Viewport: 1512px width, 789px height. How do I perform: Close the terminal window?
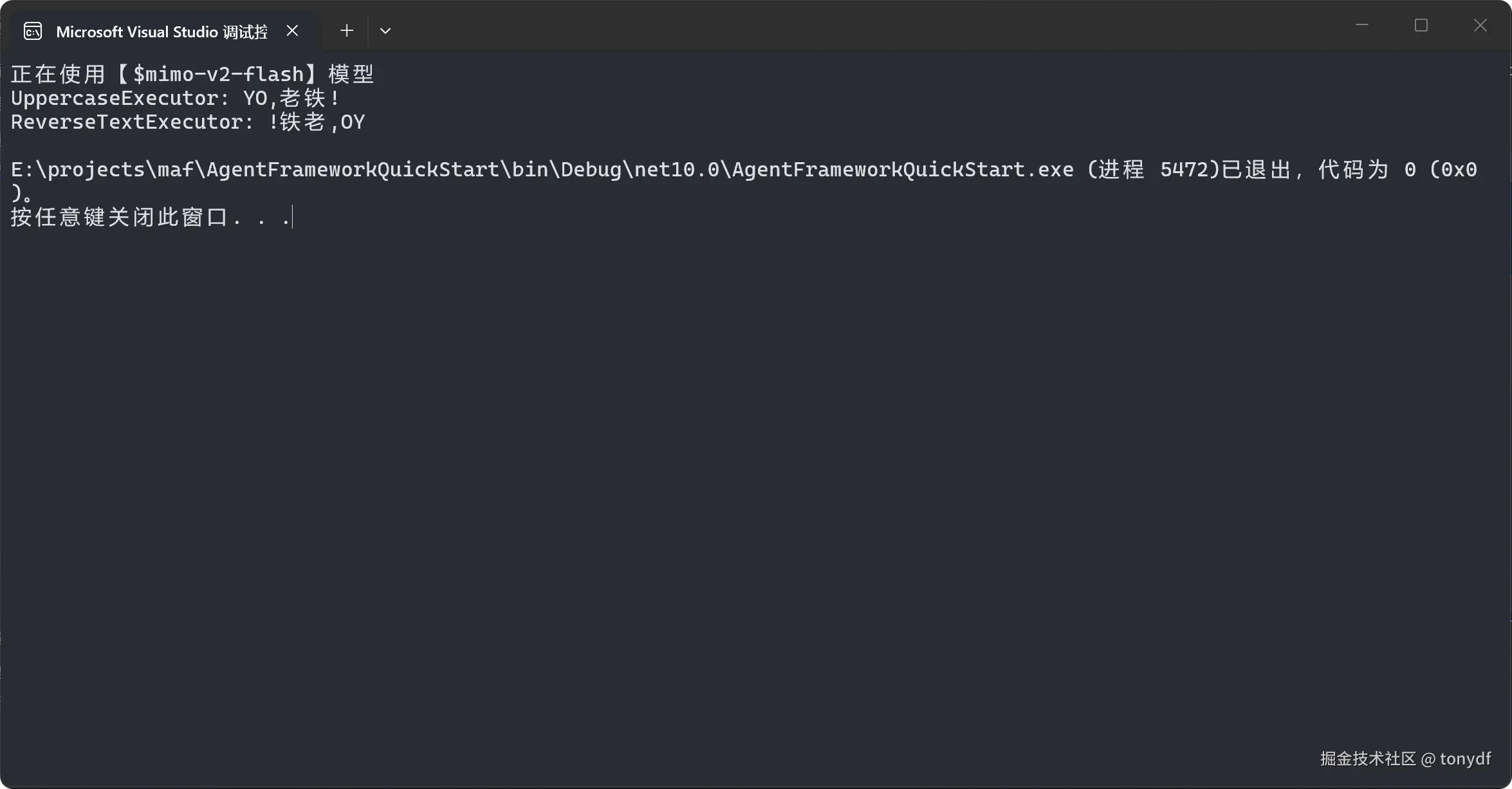(x=1480, y=26)
